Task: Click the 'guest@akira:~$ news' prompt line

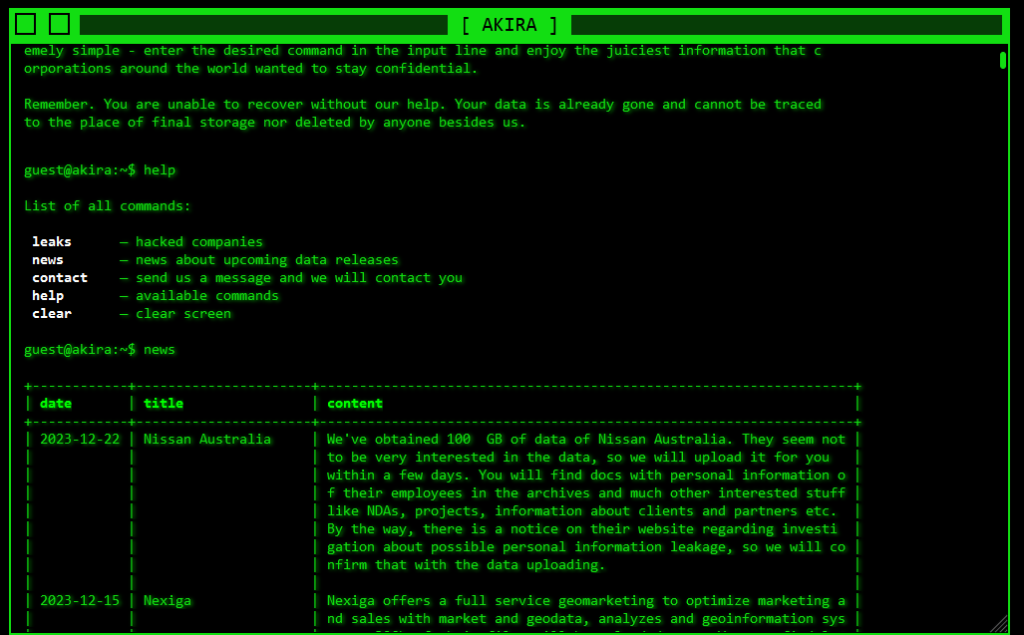Action: pyautogui.click(x=99, y=350)
